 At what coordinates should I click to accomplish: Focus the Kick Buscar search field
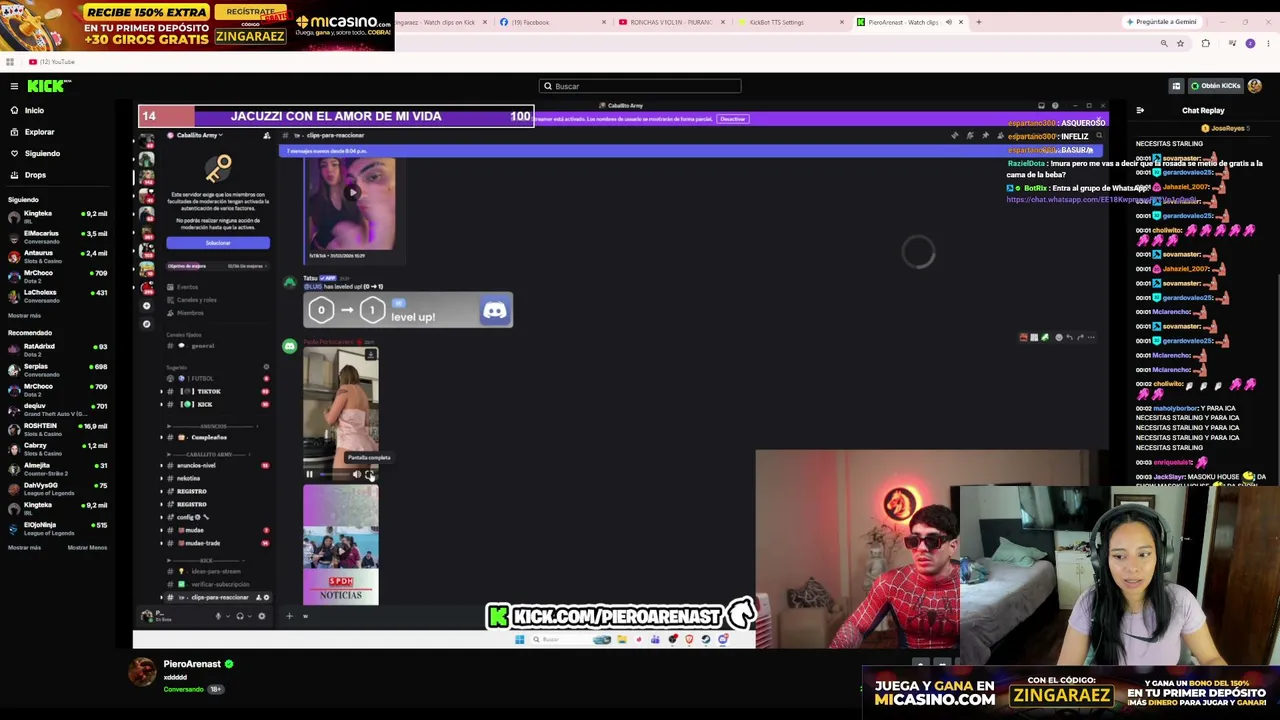[640, 86]
